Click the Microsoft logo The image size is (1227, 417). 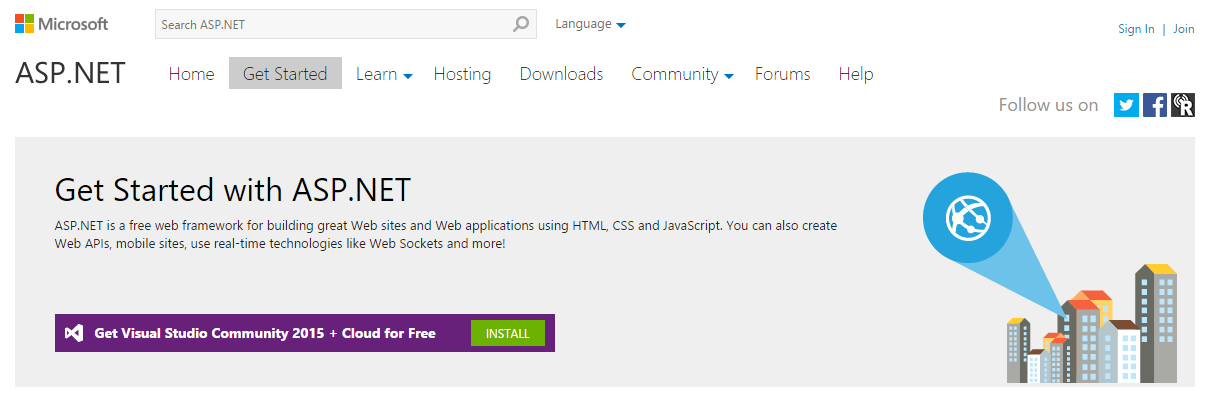pos(62,23)
